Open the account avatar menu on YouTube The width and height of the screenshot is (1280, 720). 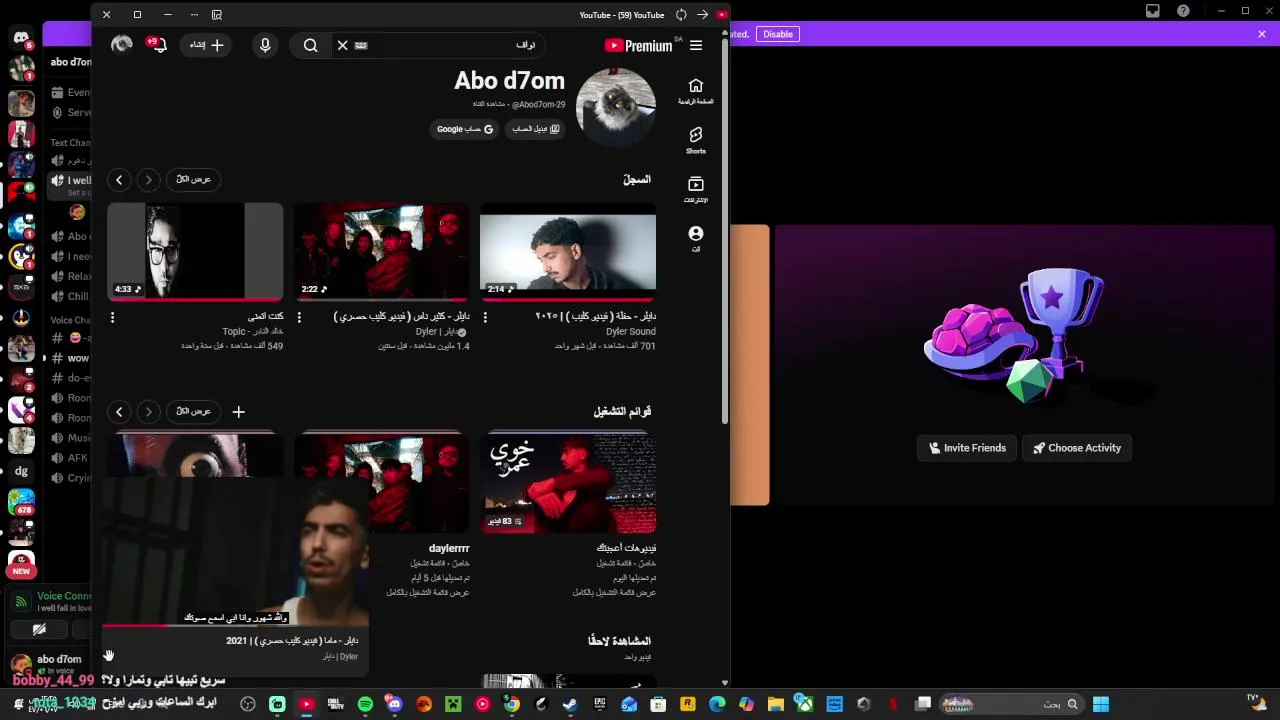[x=122, y=44]
